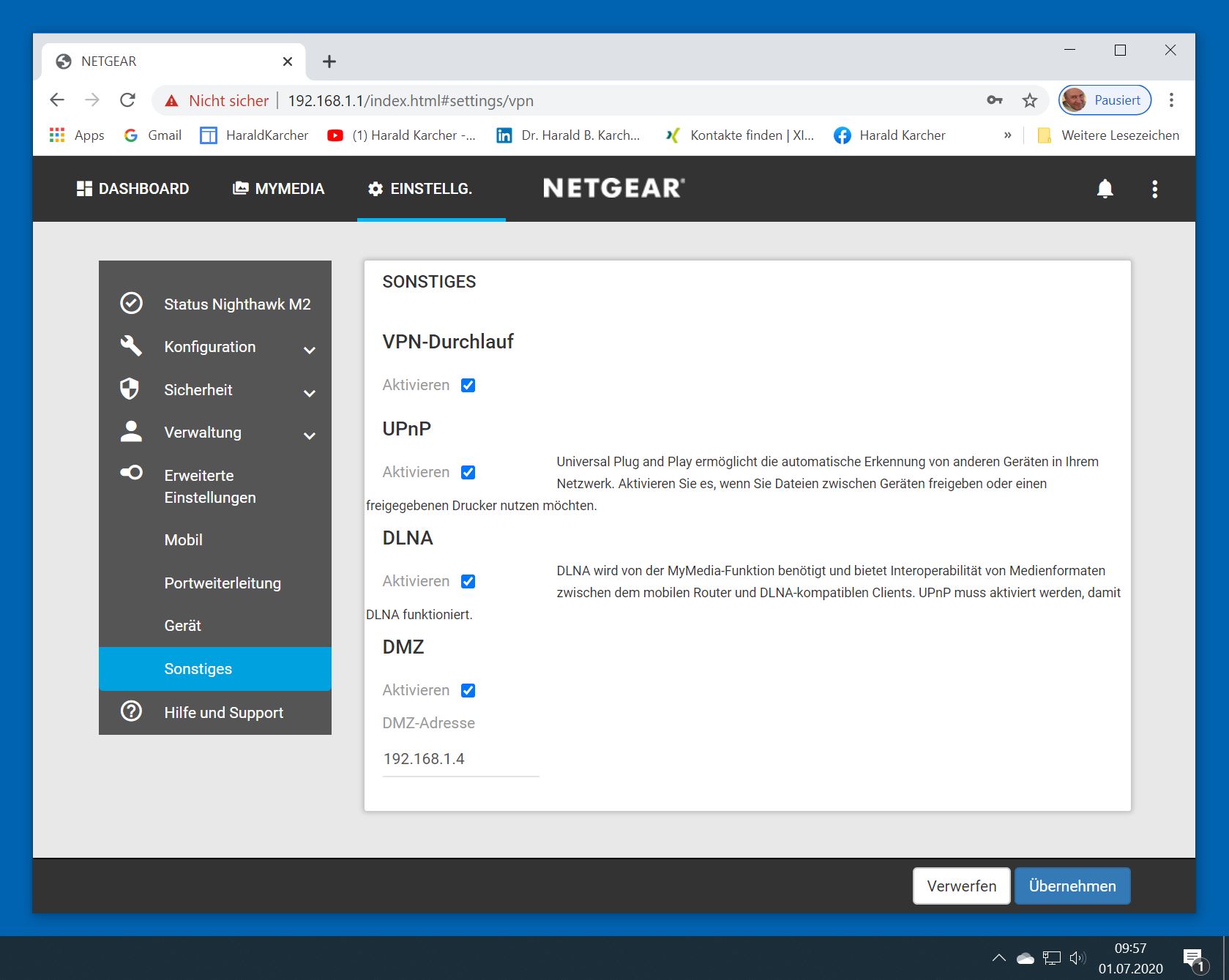This screenshot has height=980, width=1229.
Task: Uncheck the UPnP Aktivieren checkbox
Action: coord(468,472)
